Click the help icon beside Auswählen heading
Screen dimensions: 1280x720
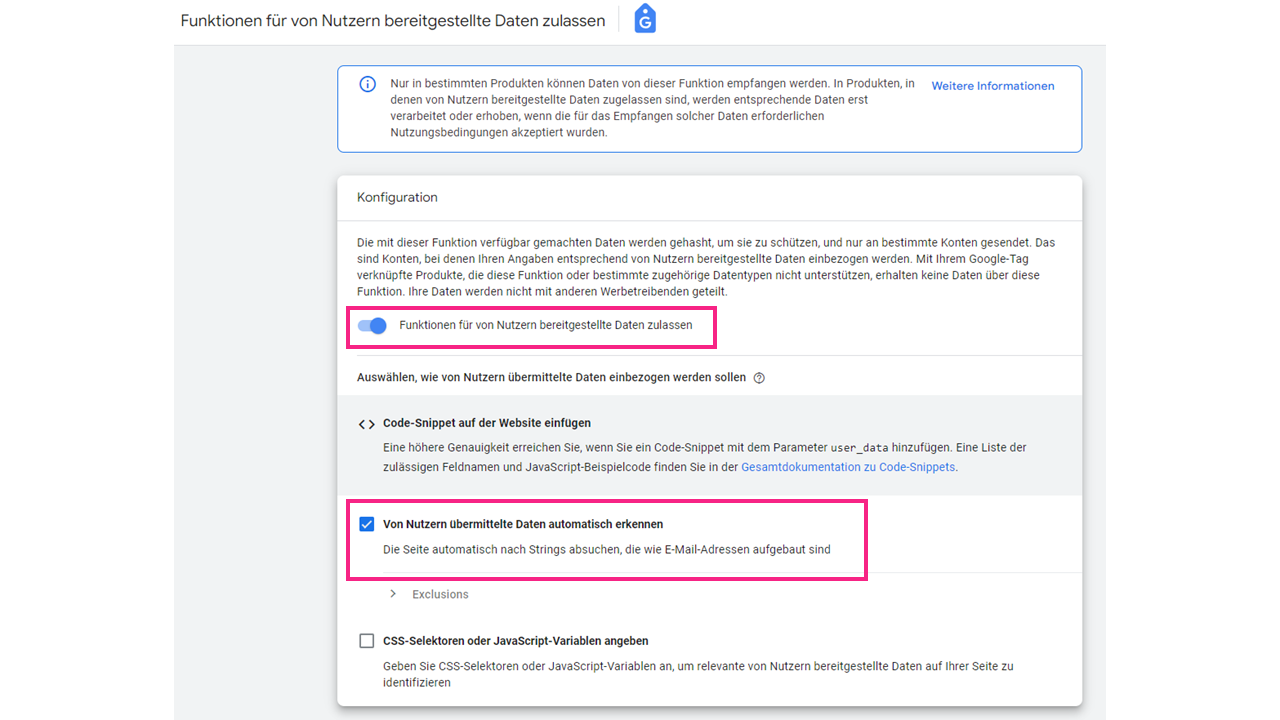coord(759,378)
